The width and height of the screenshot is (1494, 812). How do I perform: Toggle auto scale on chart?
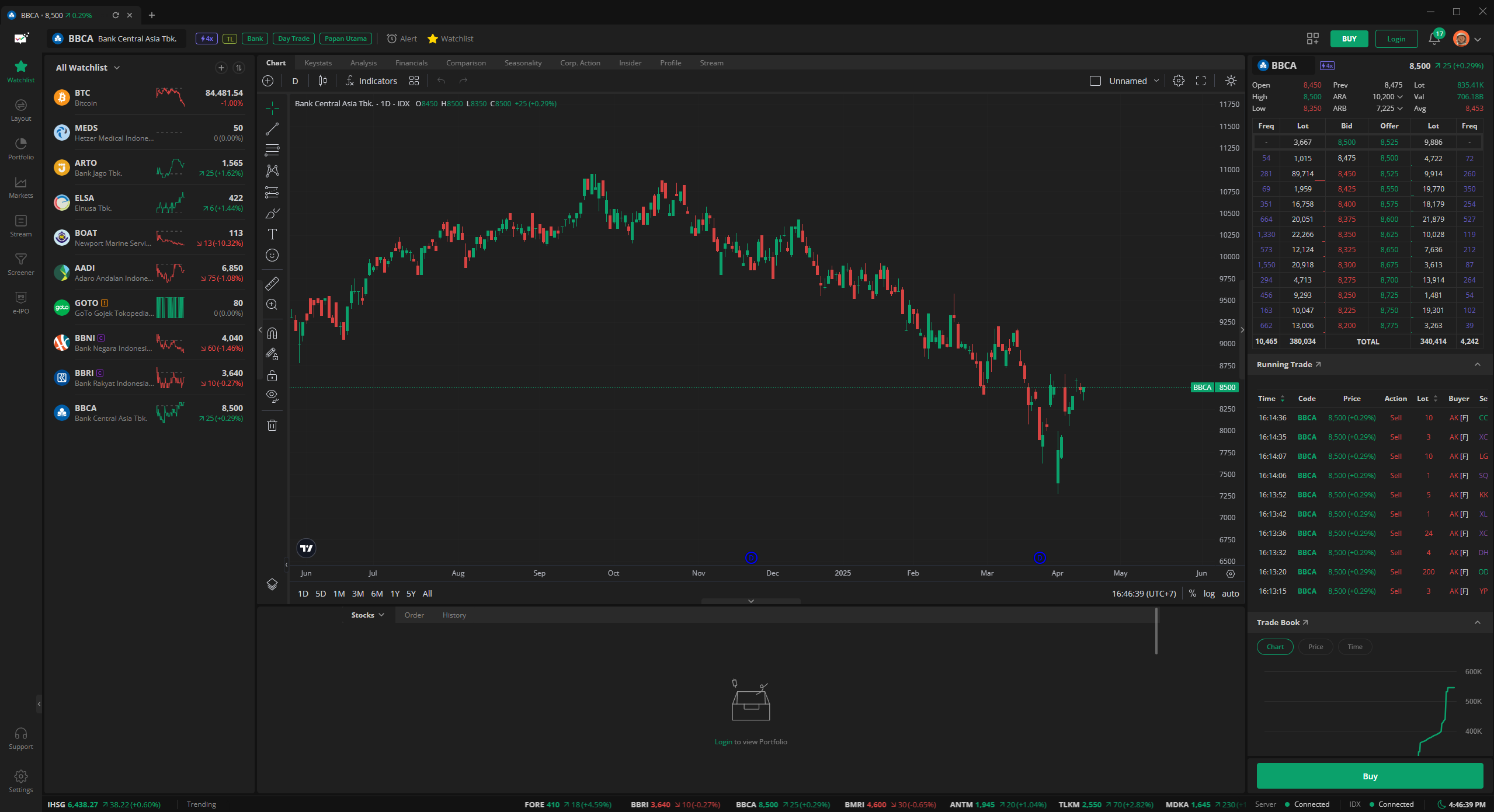coord(1231,594)
